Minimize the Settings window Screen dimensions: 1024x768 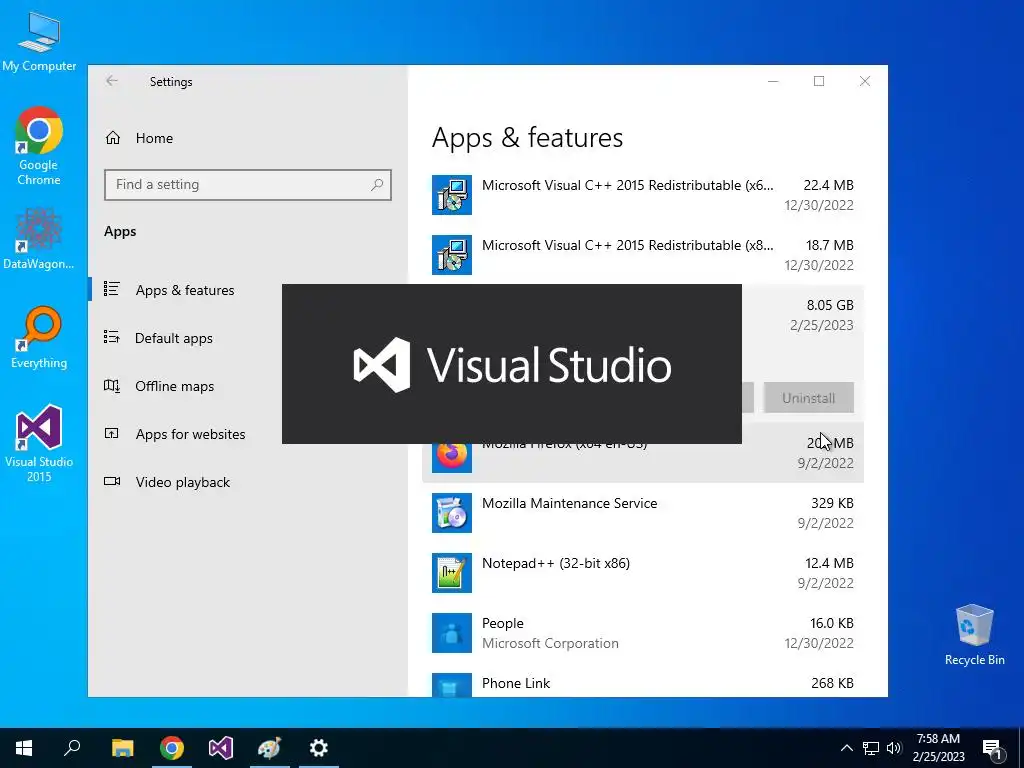pos(773,81)
